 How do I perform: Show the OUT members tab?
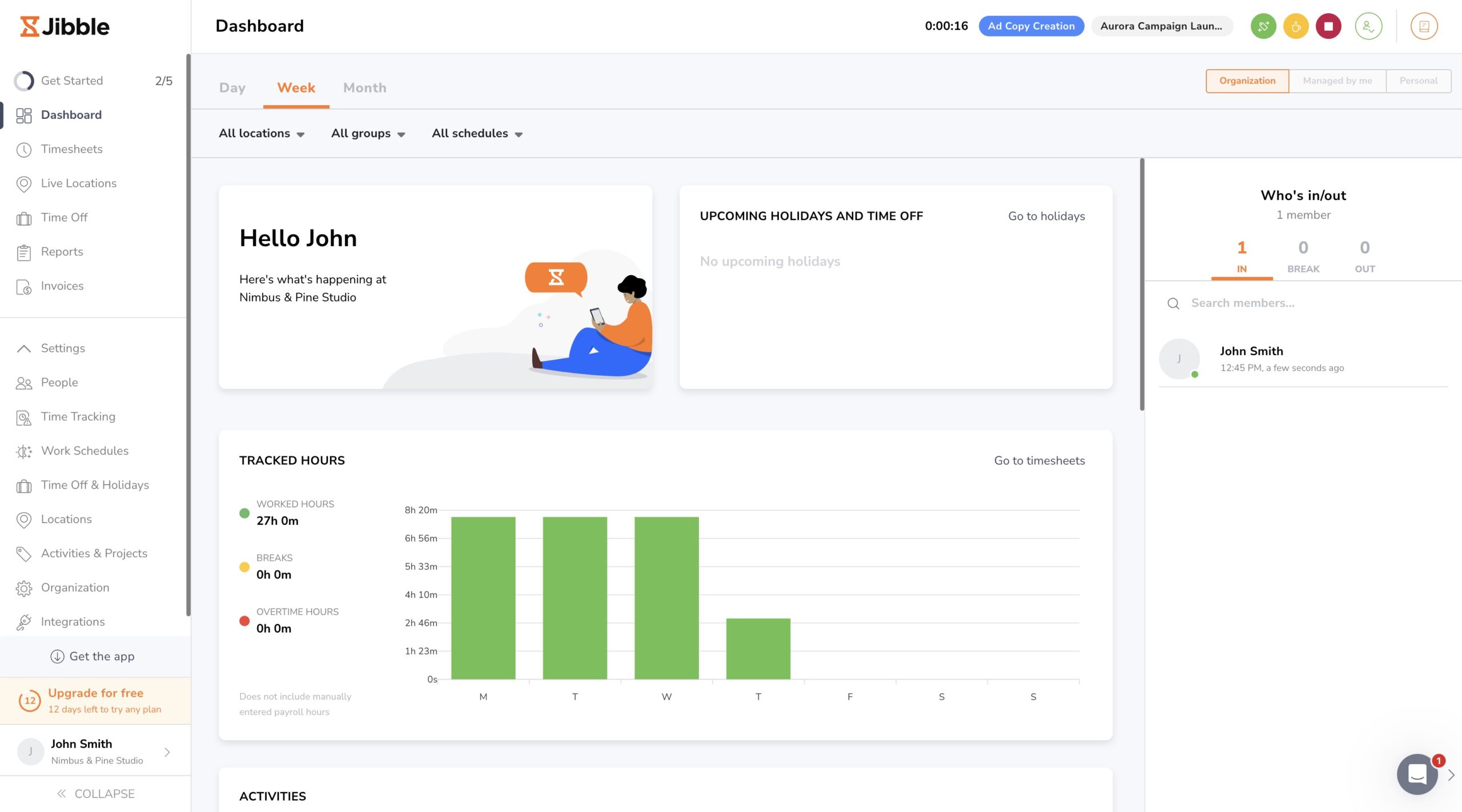coord(1365,257)
